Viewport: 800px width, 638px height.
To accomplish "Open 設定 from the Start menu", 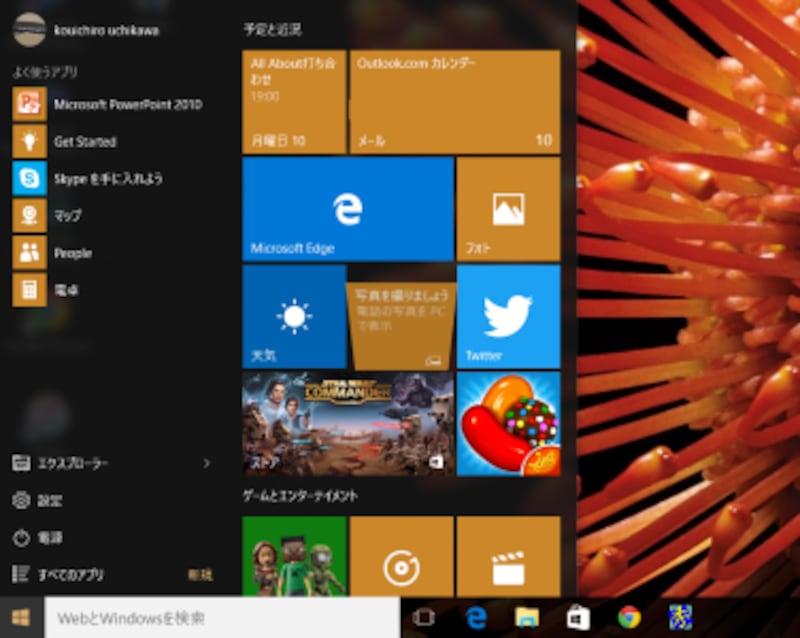I will pyautogui.click(x=37, y=500).
